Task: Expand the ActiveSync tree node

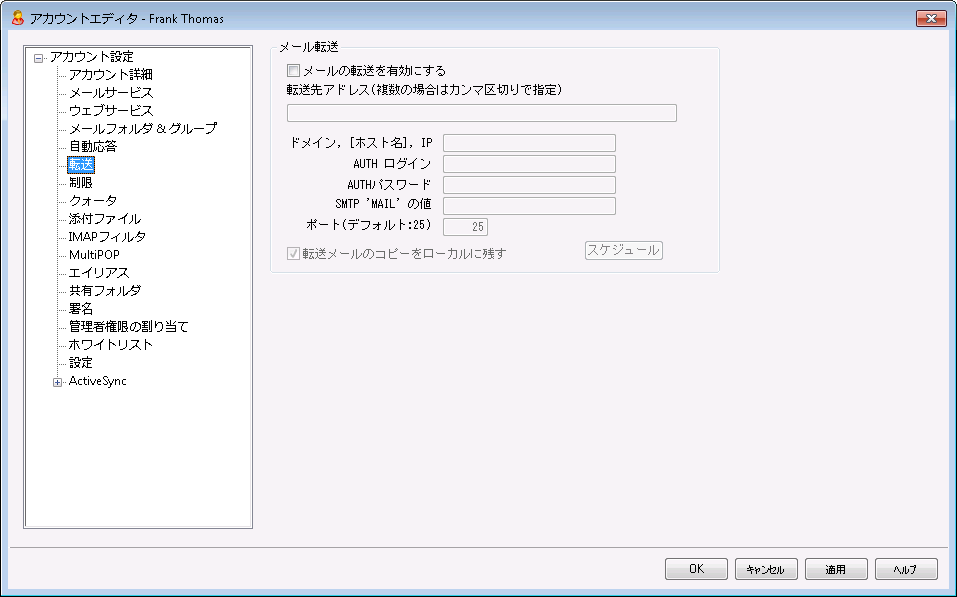Action: coord(57,381)
